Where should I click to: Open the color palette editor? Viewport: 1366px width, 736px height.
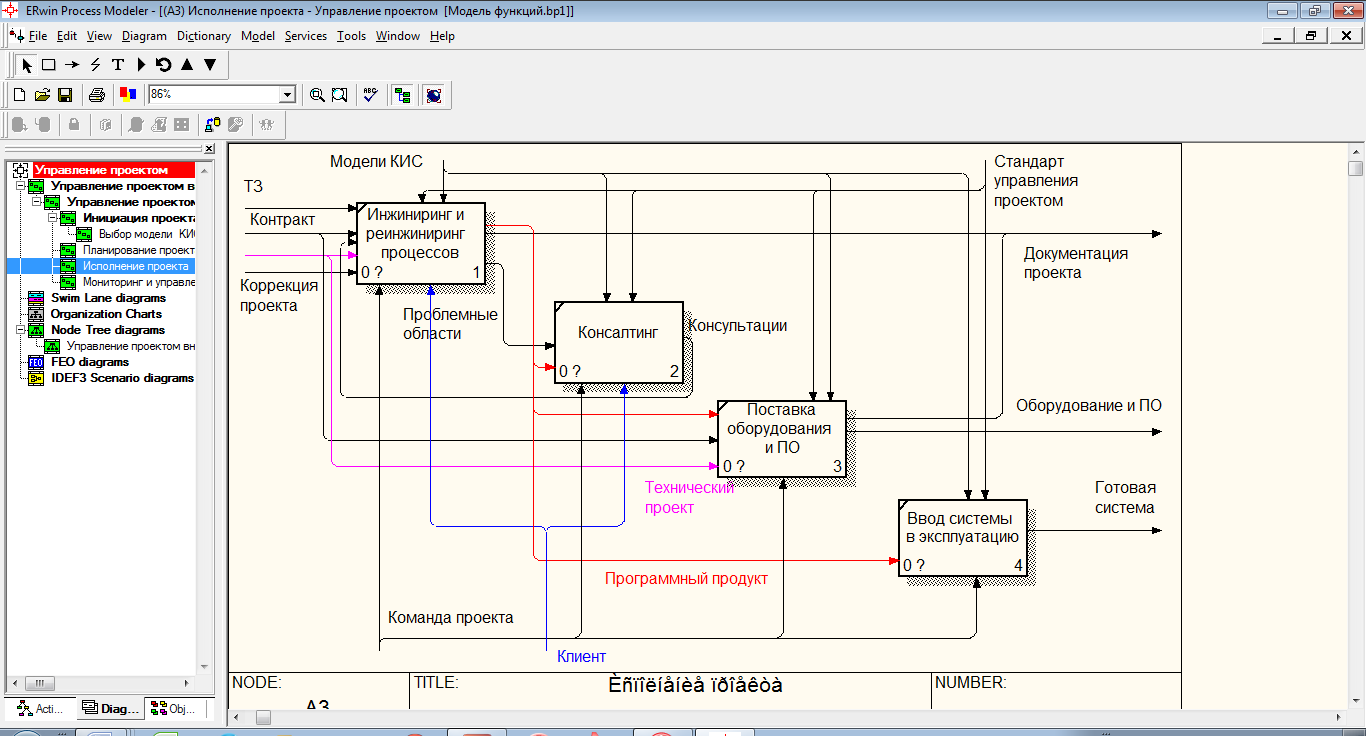(x=128, y=95)
